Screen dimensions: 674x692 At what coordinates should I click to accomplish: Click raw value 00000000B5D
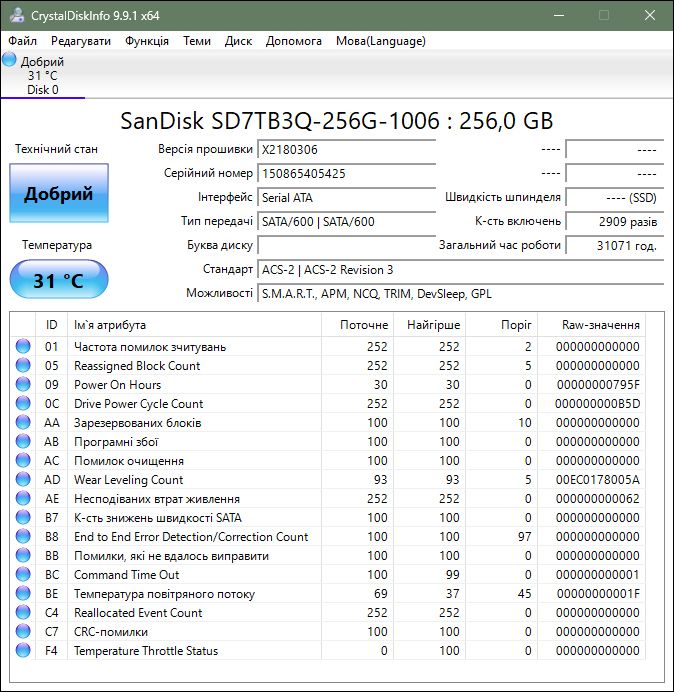tap(597, 404)
